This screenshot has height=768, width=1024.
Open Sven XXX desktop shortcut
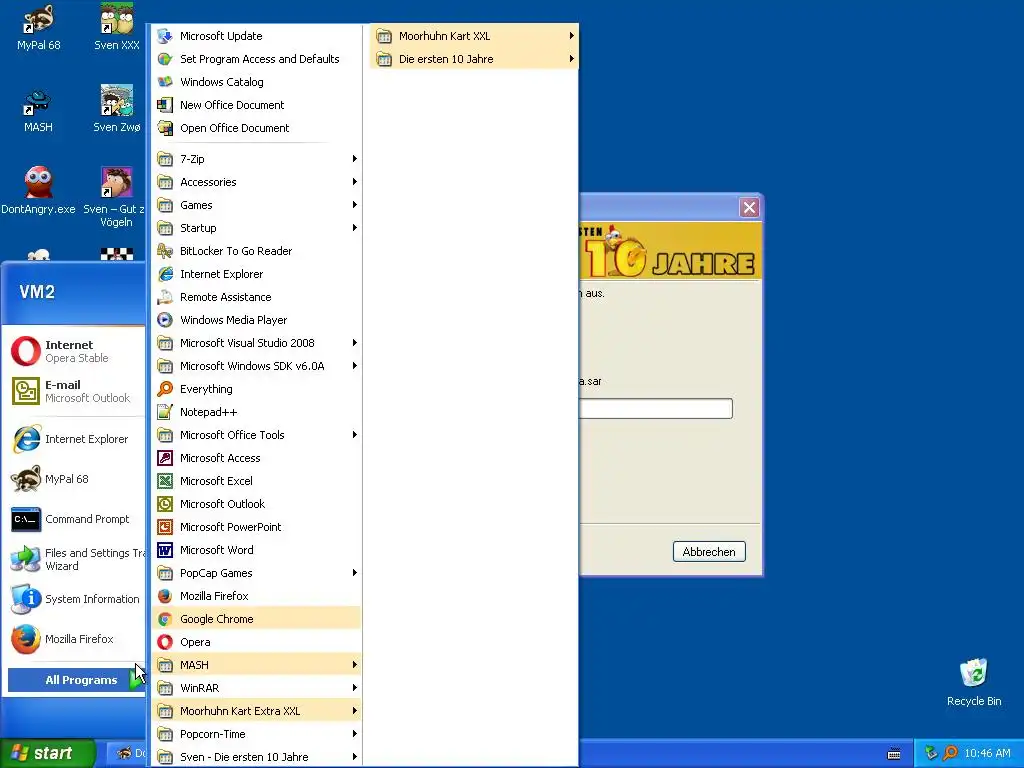pos(116,29)
